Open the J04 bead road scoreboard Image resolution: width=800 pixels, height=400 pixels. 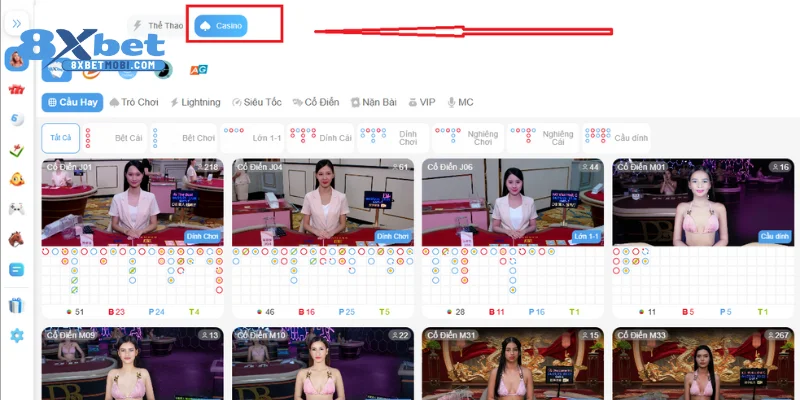323,276
